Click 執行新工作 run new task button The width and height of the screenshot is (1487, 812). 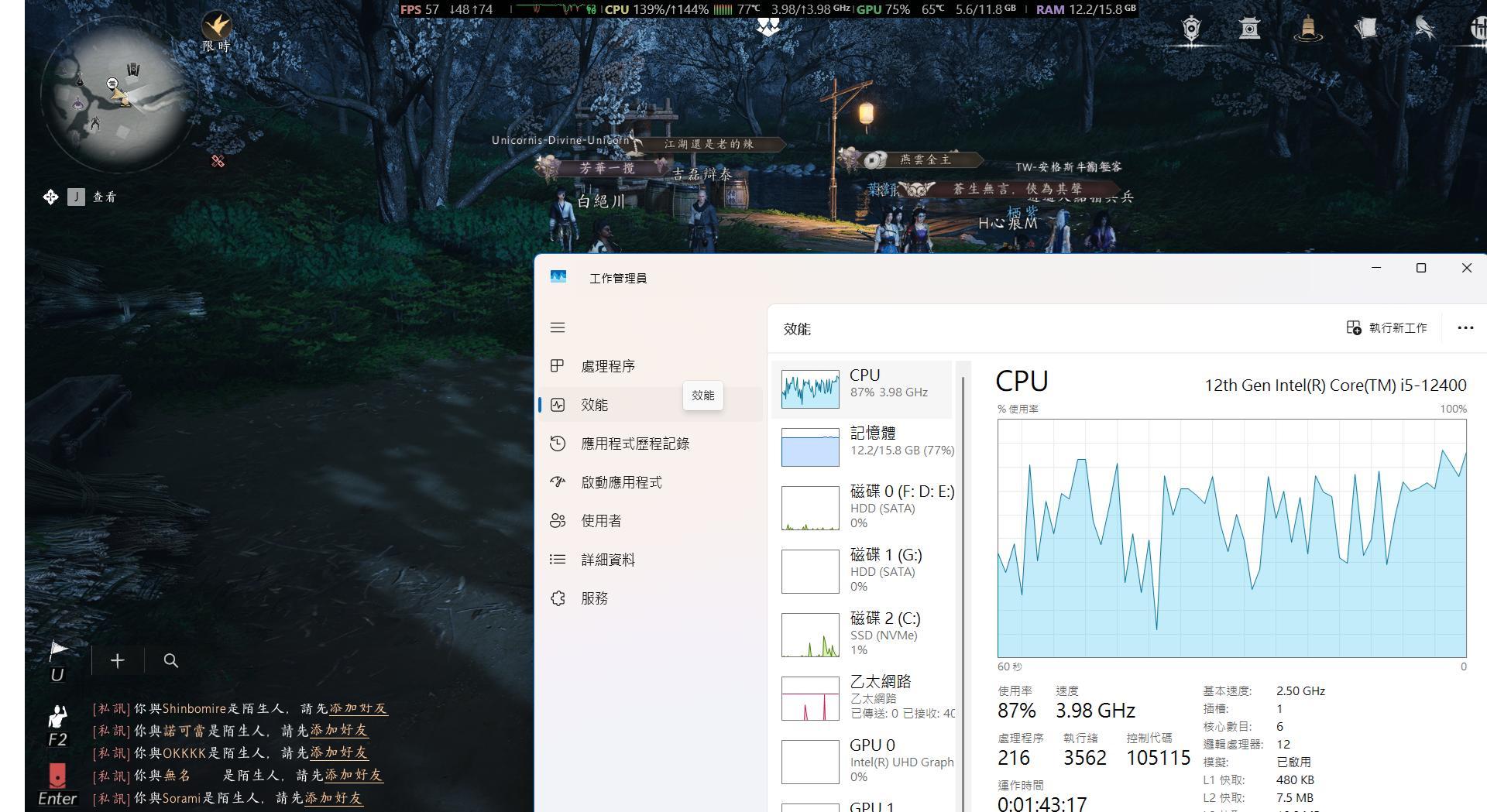1386,328
